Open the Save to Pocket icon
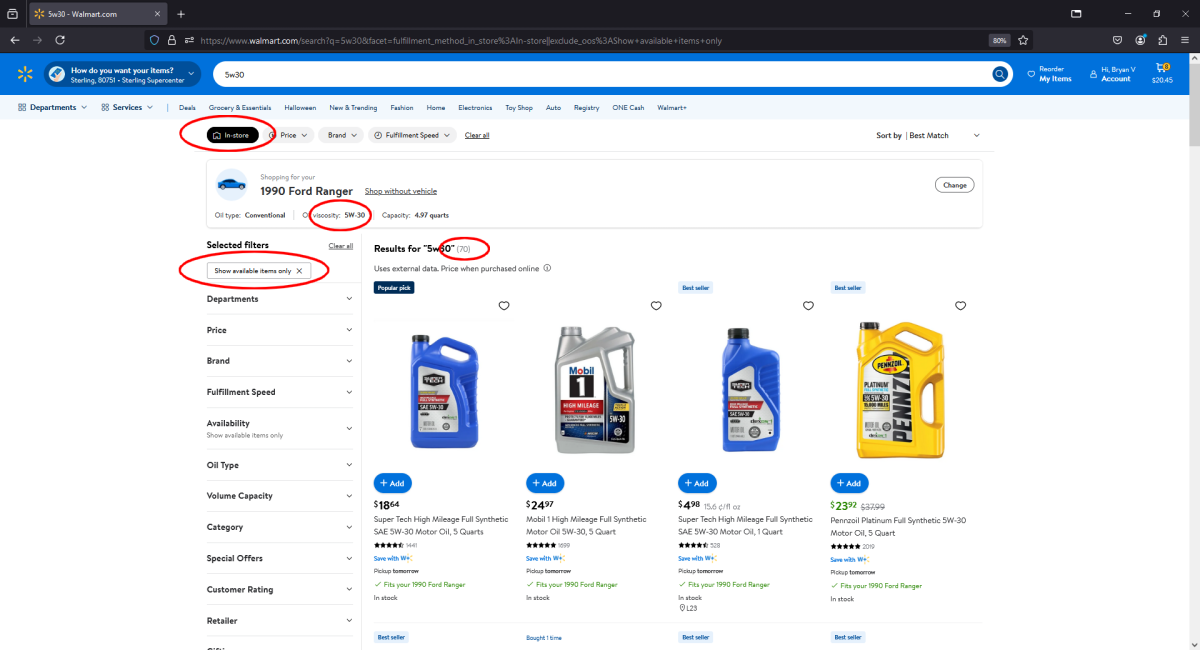This screenshot has width=1200, height=650. [x=1117, y=40]
